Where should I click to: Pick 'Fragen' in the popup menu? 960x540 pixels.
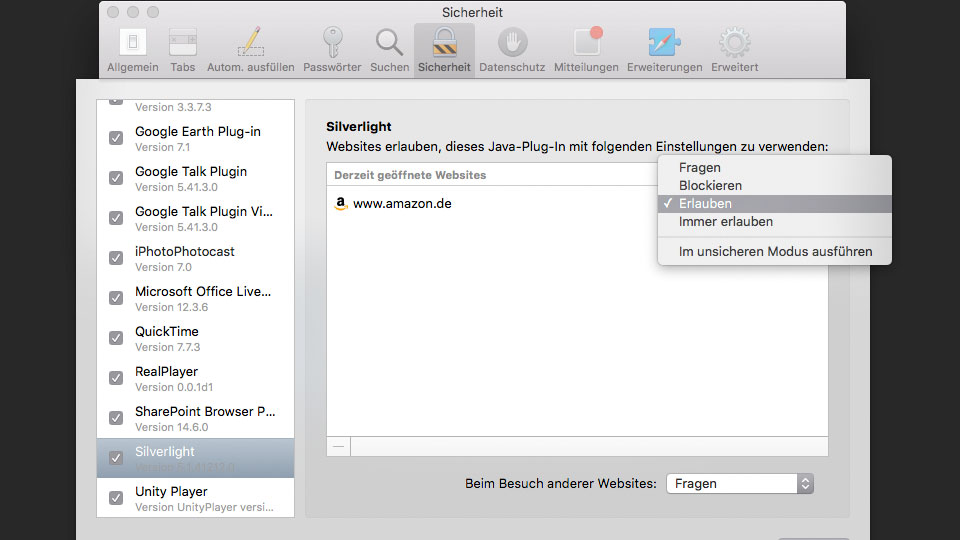click(699, 168)
